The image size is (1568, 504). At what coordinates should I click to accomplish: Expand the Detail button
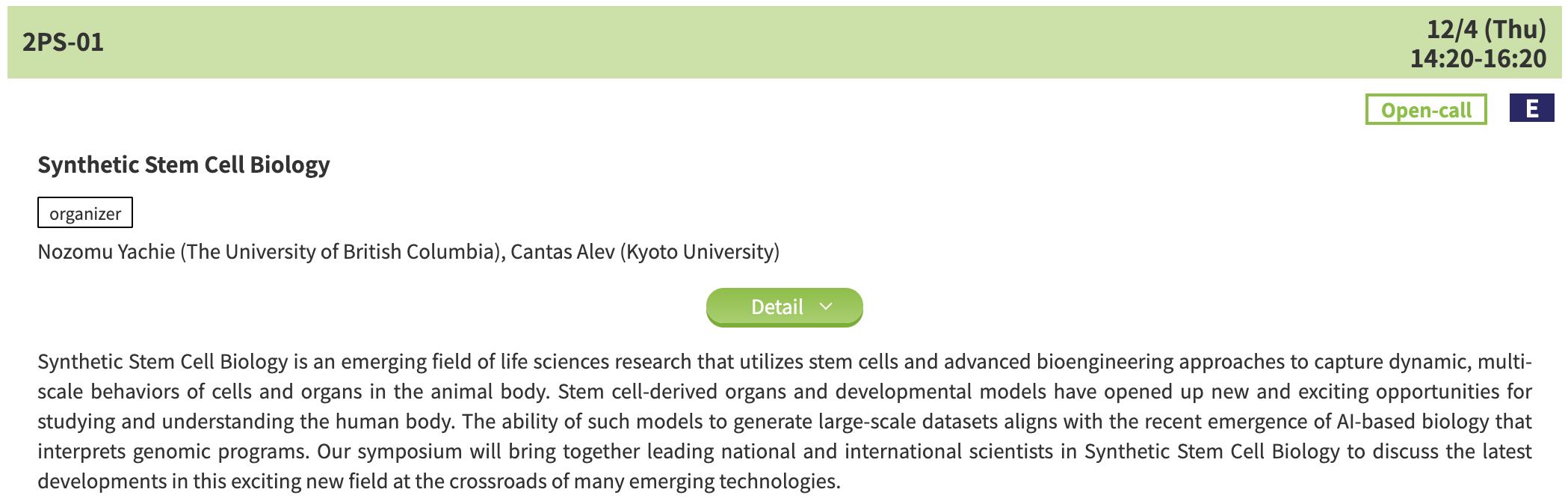coord(784,307)
